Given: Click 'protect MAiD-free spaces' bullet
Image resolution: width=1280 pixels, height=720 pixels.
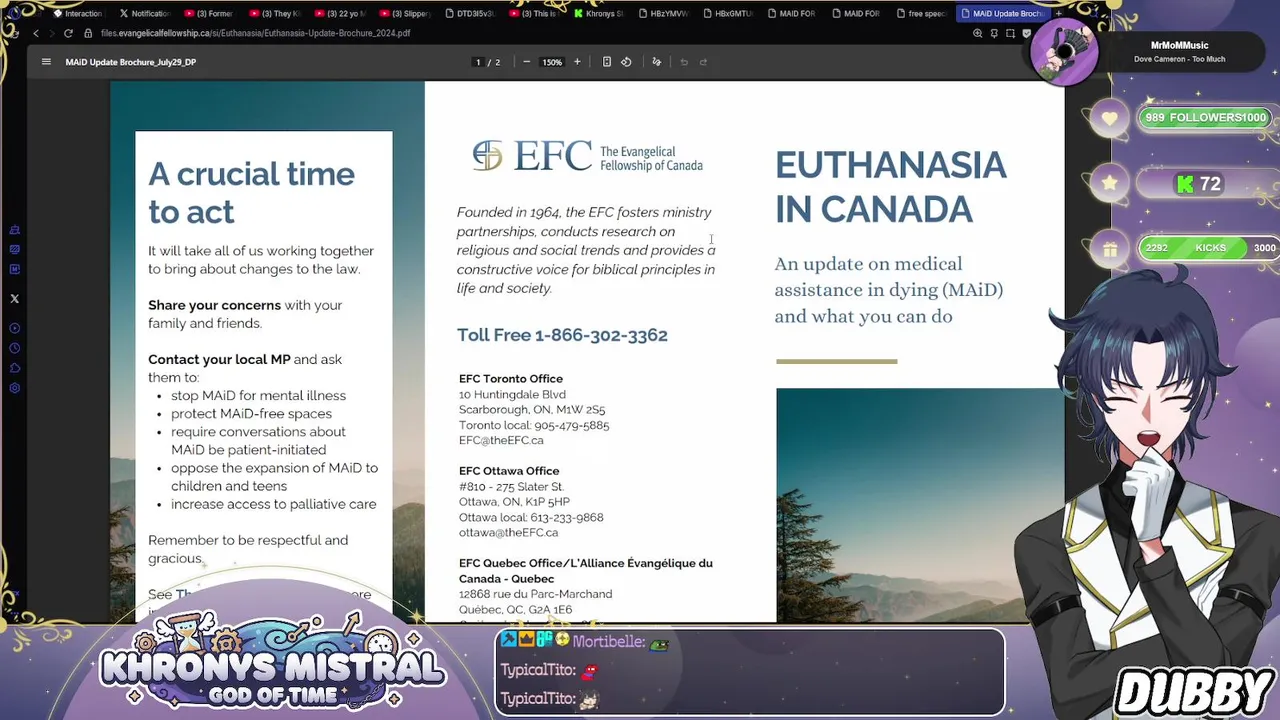Looking at the screenshot, I should [251, 414].
